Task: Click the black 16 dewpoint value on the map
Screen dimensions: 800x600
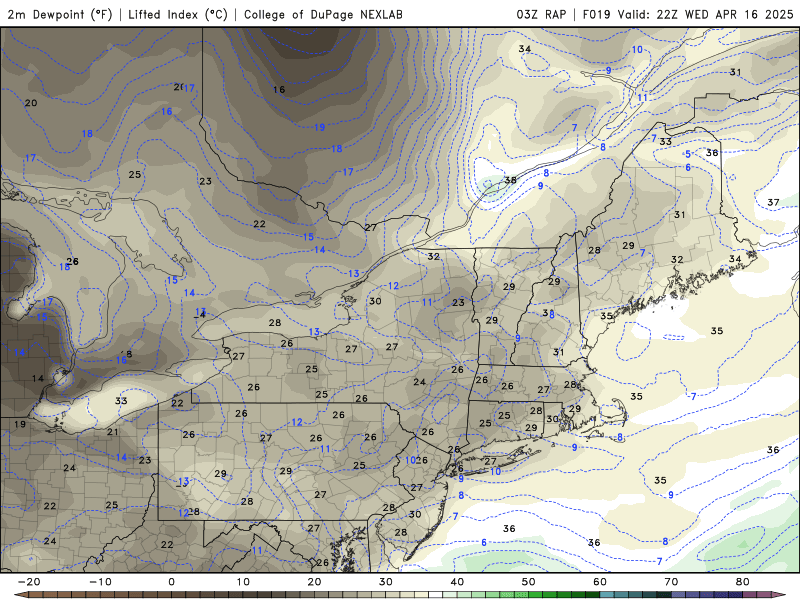Action: tap(279, 90)
